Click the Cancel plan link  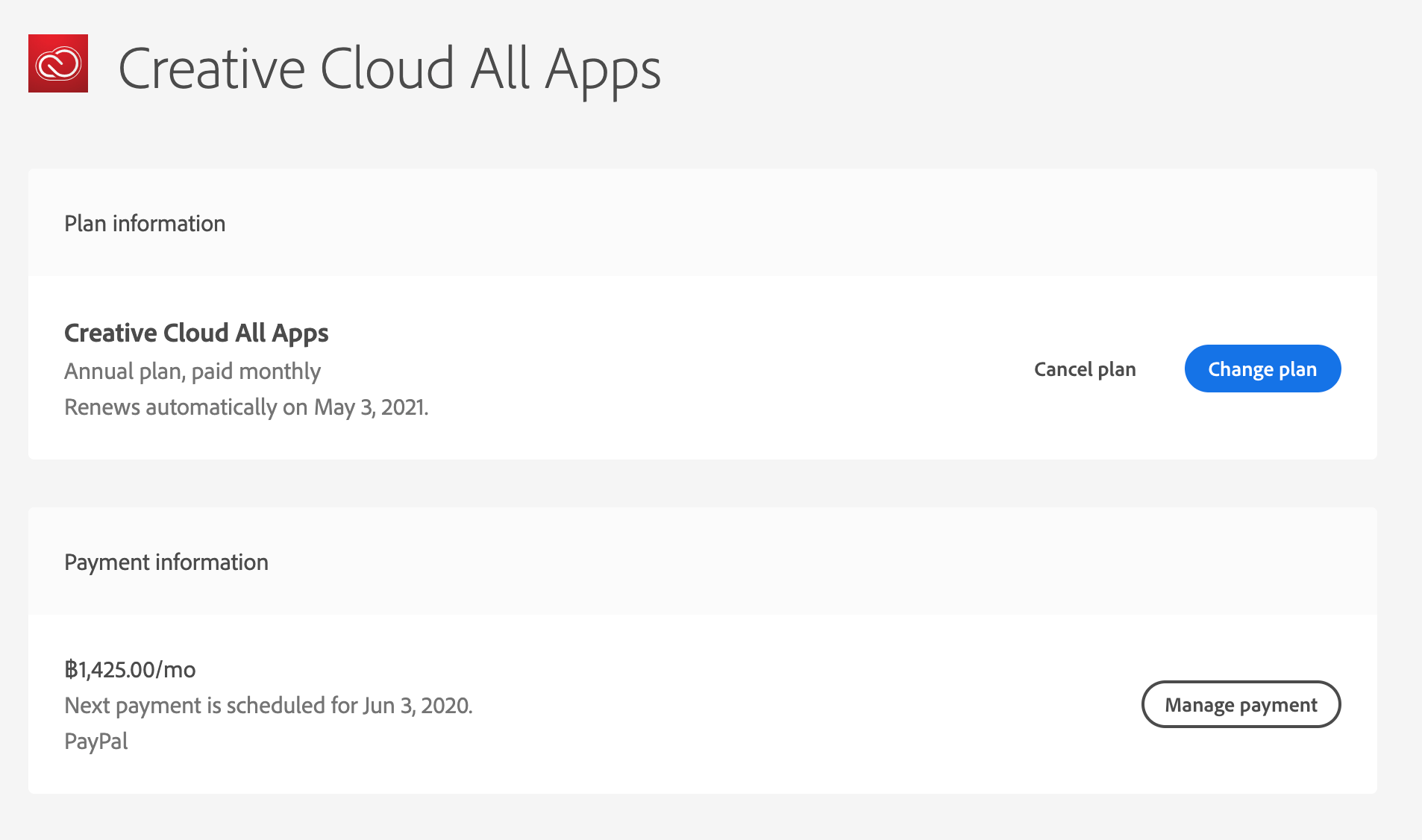(x=1085, y=369)
